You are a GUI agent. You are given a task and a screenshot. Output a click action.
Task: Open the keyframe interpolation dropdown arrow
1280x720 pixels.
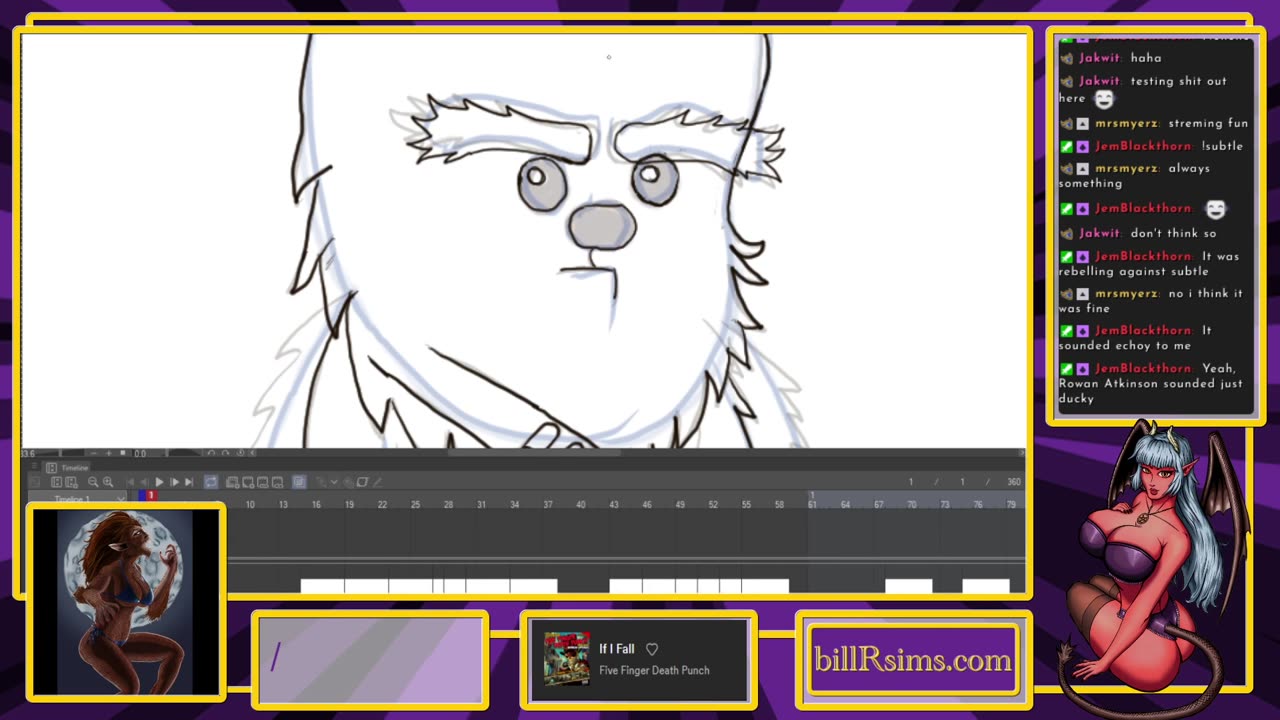pyautogui.click(x=334, y=482)
